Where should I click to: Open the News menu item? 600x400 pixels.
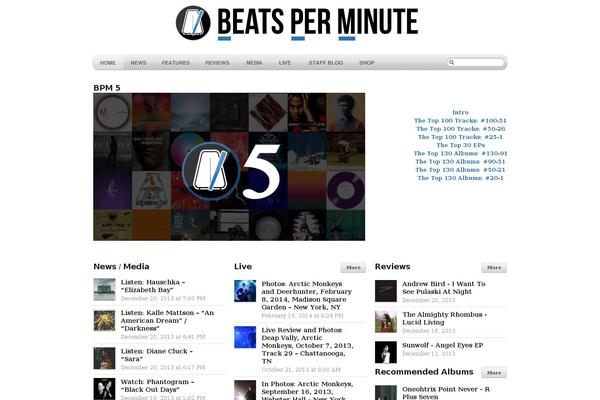(x=139, y=63)
